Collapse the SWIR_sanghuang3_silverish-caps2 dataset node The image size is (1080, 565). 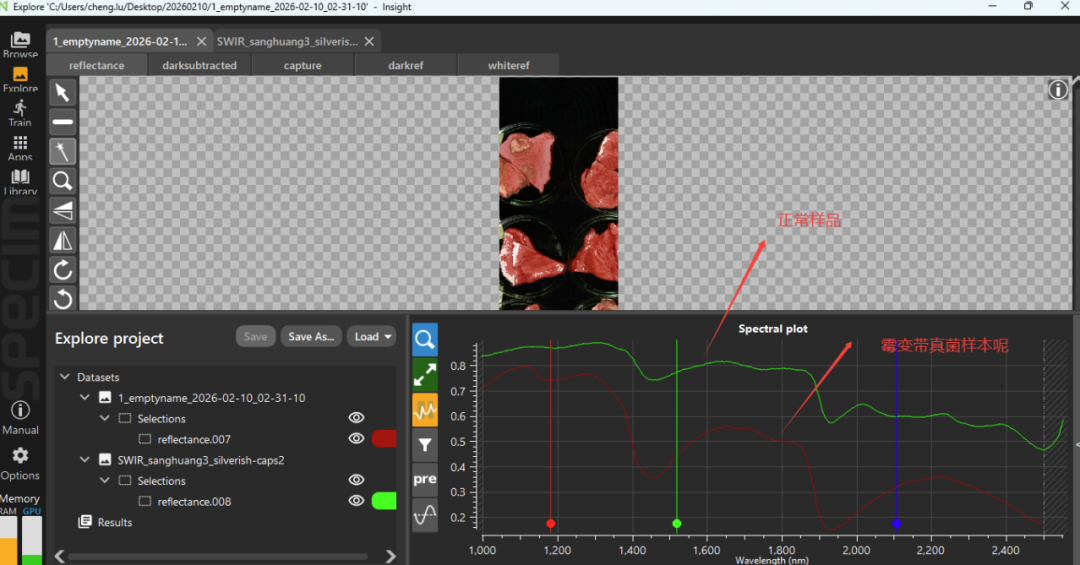tap(85, 460)
